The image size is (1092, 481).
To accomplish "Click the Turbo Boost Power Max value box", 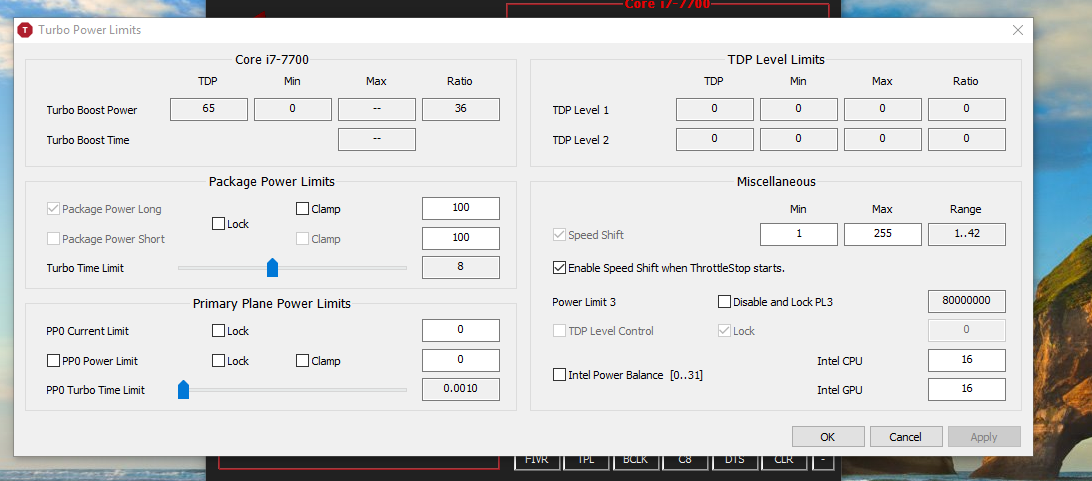I will pos(377,109).
